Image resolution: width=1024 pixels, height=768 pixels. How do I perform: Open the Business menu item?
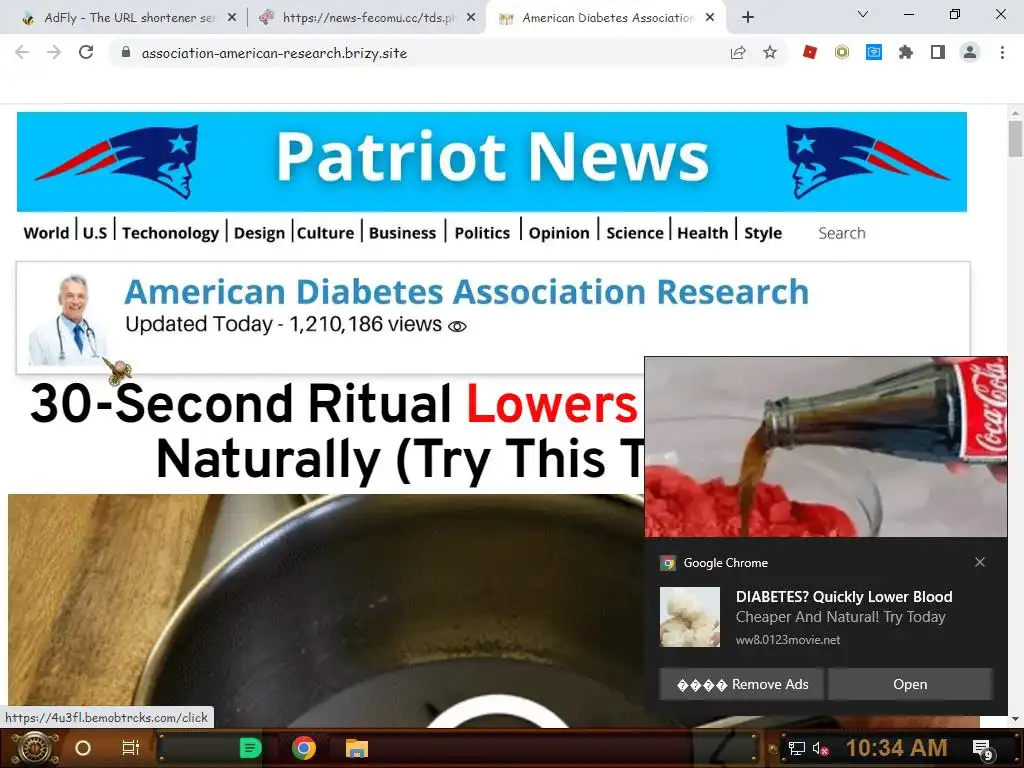pyautogui.click(x=402, y=233)
